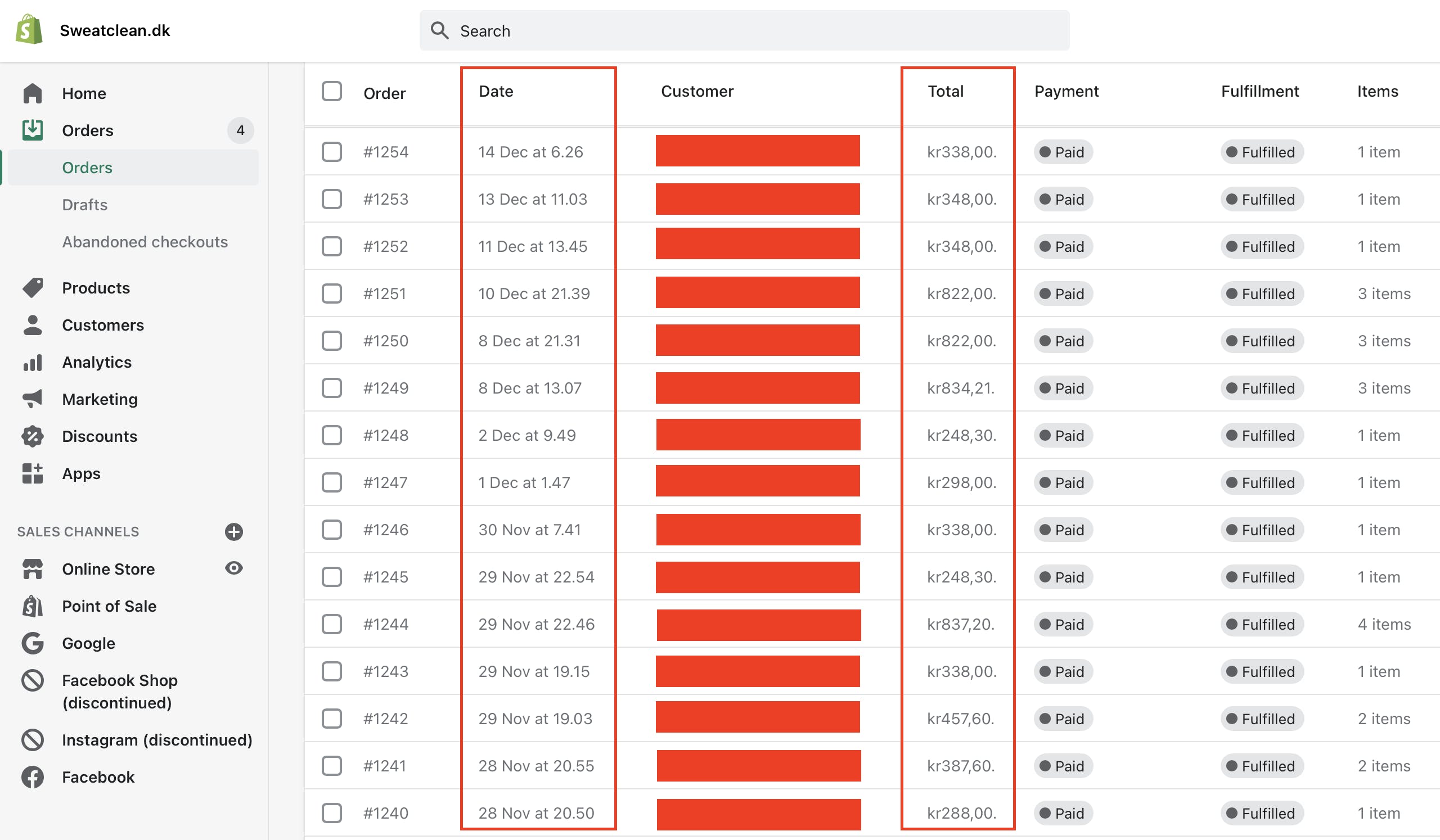View online store eye icon
Image resolution: width=1440 pixels, height=840 pixels.
click(233, 568)
